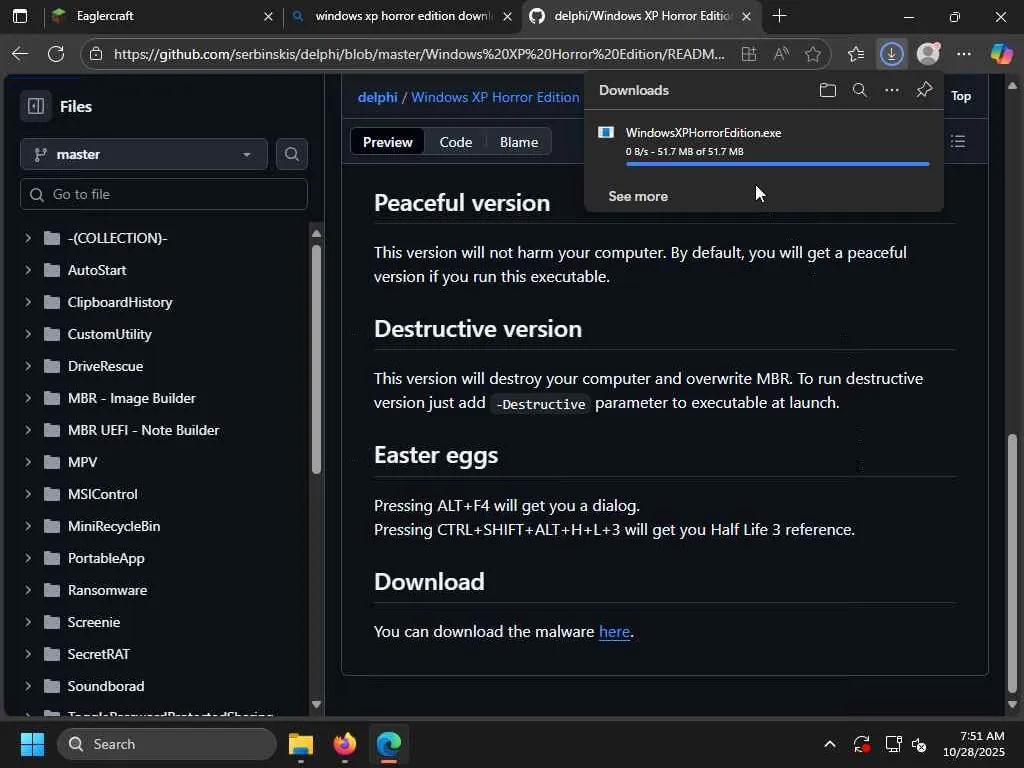1024x768 pixels.
Task: Open Windows XP Horror Edition breadcrumb link
Action: (x=495, y=97)
